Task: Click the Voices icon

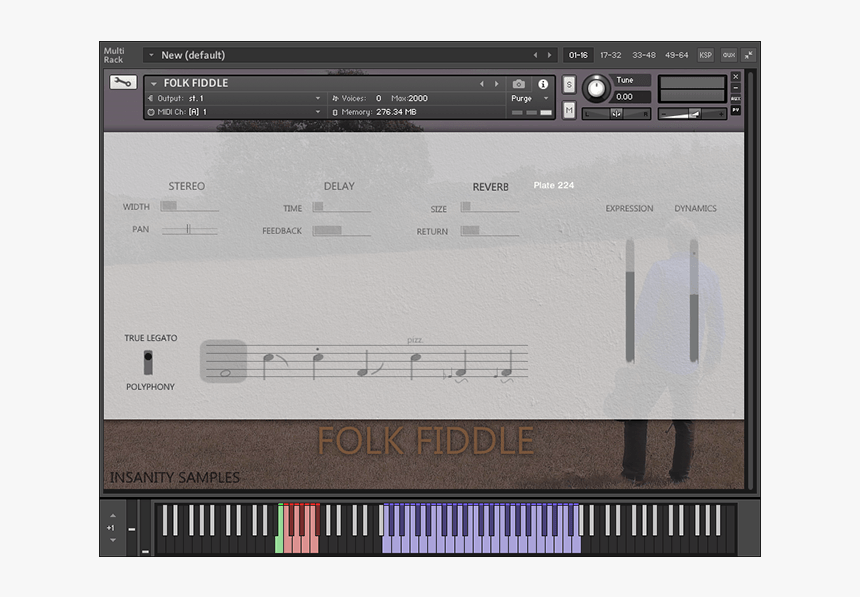Action: (x=335, y=98)
